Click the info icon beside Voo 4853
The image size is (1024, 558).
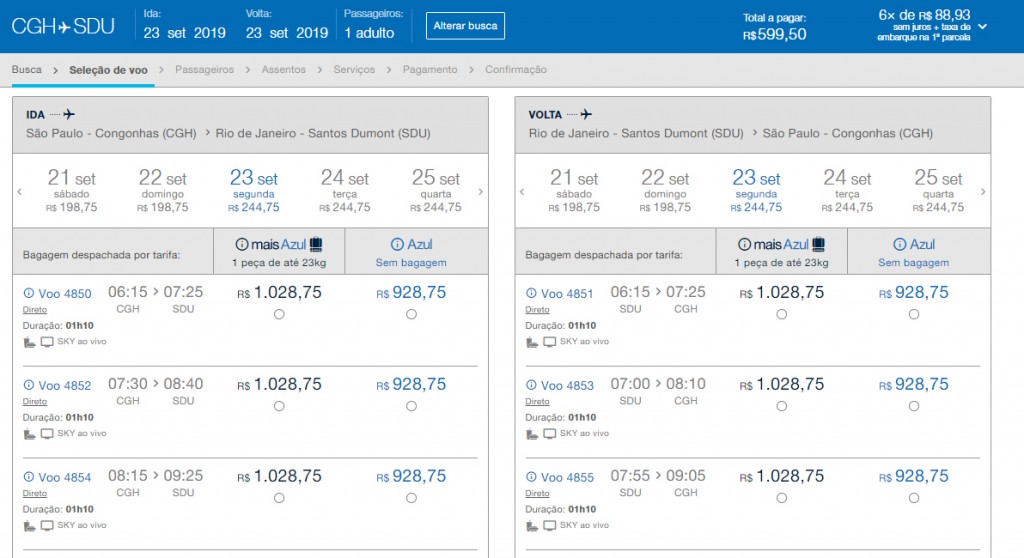click(532, 385)
